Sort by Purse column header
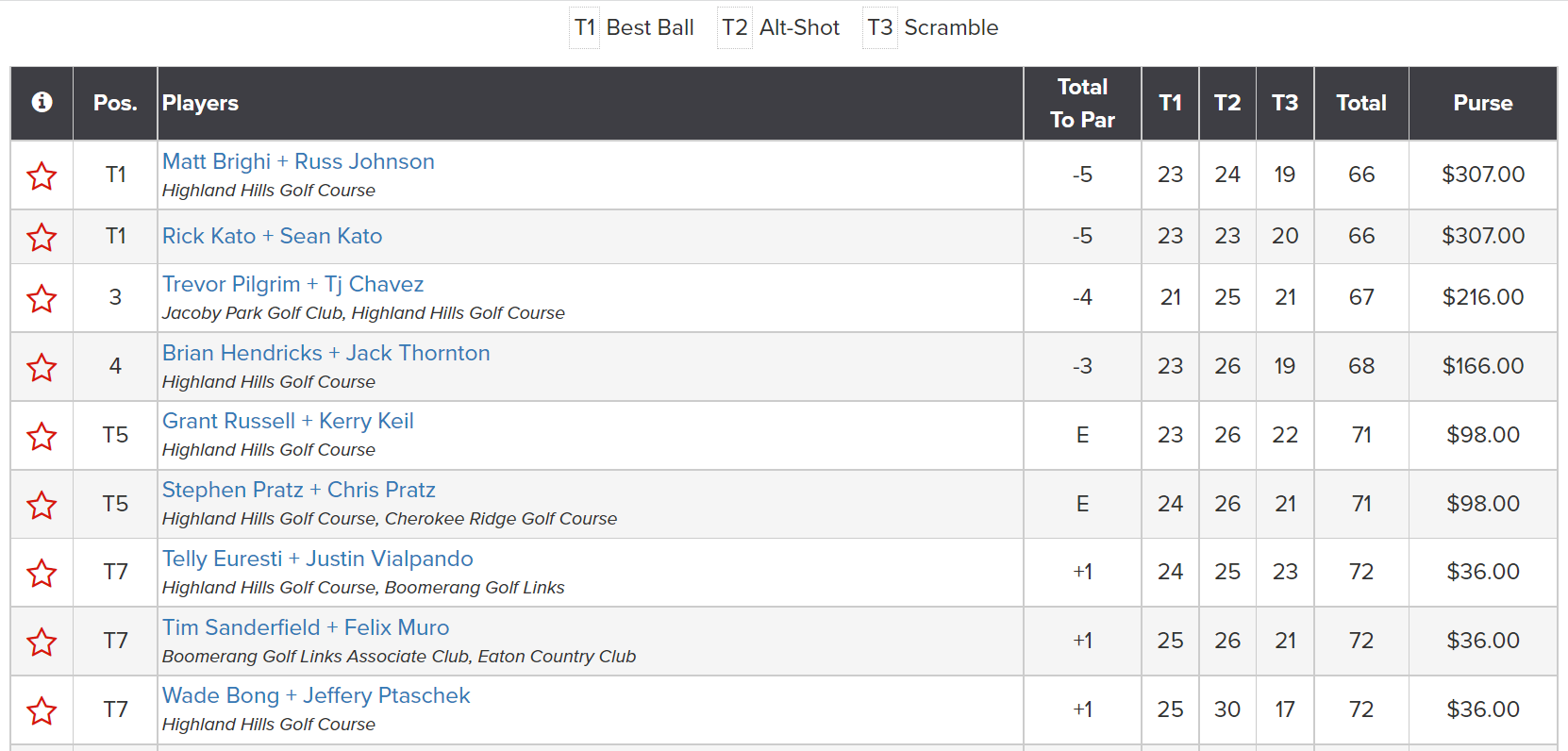The width and height of the screenshot is (1568, 751). tap(1483, 103)
